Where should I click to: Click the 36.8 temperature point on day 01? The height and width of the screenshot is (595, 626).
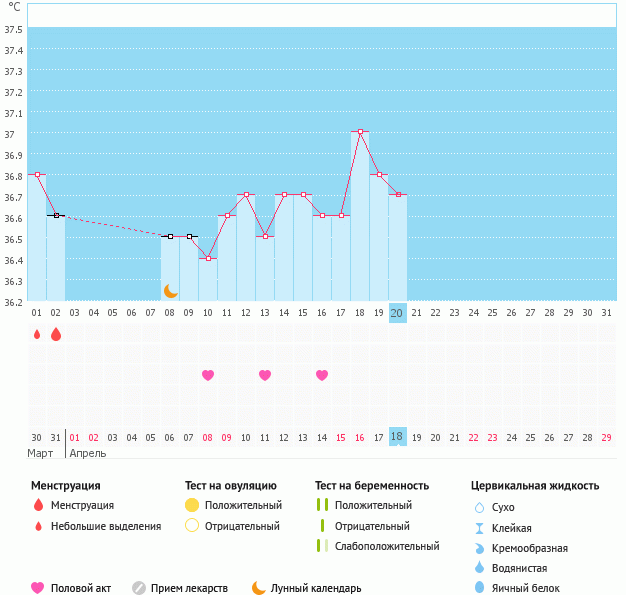(x=37, y=174)
